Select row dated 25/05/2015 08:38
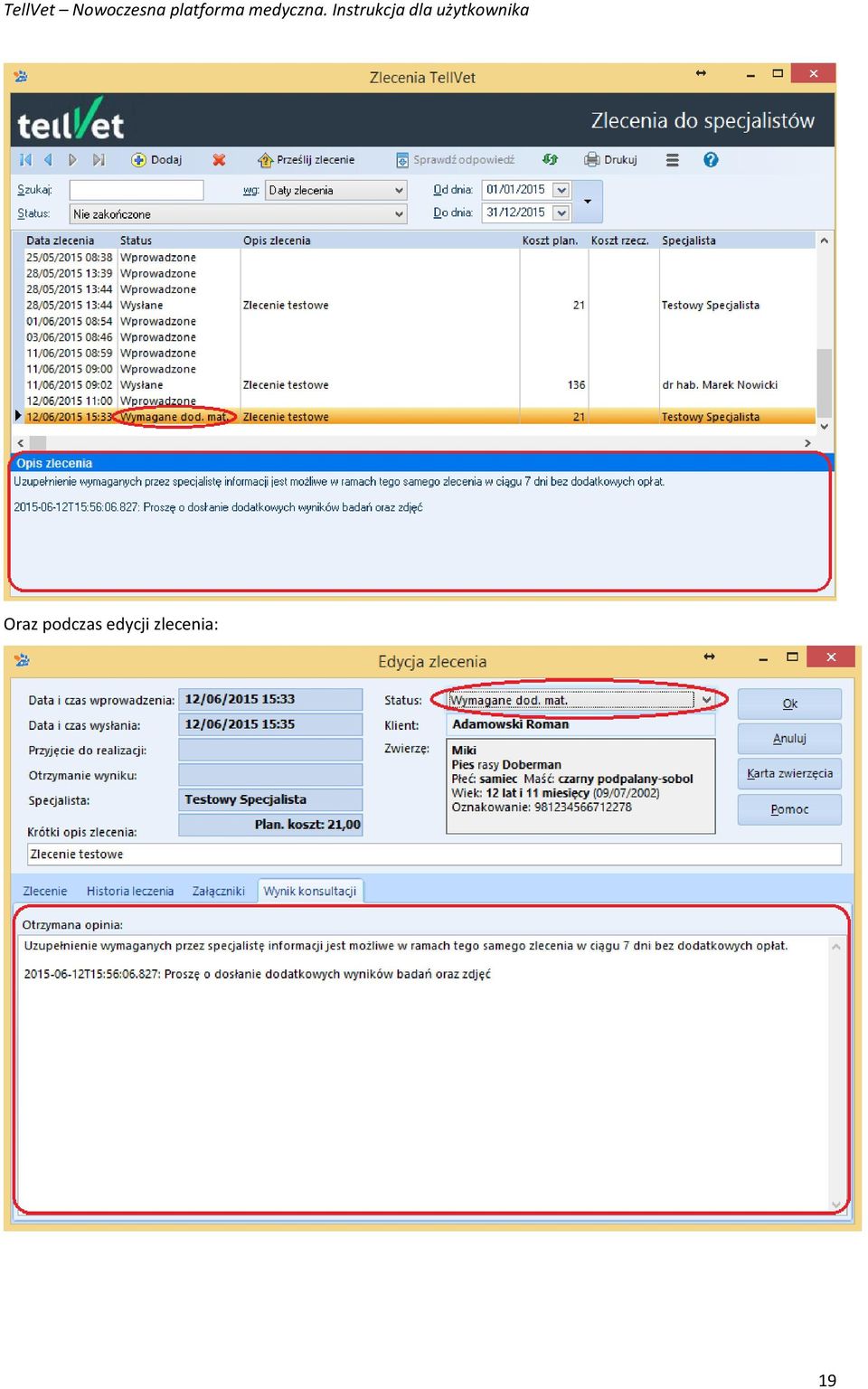The height and width of the screenshot is (1389, 868). tap(420, 258)
